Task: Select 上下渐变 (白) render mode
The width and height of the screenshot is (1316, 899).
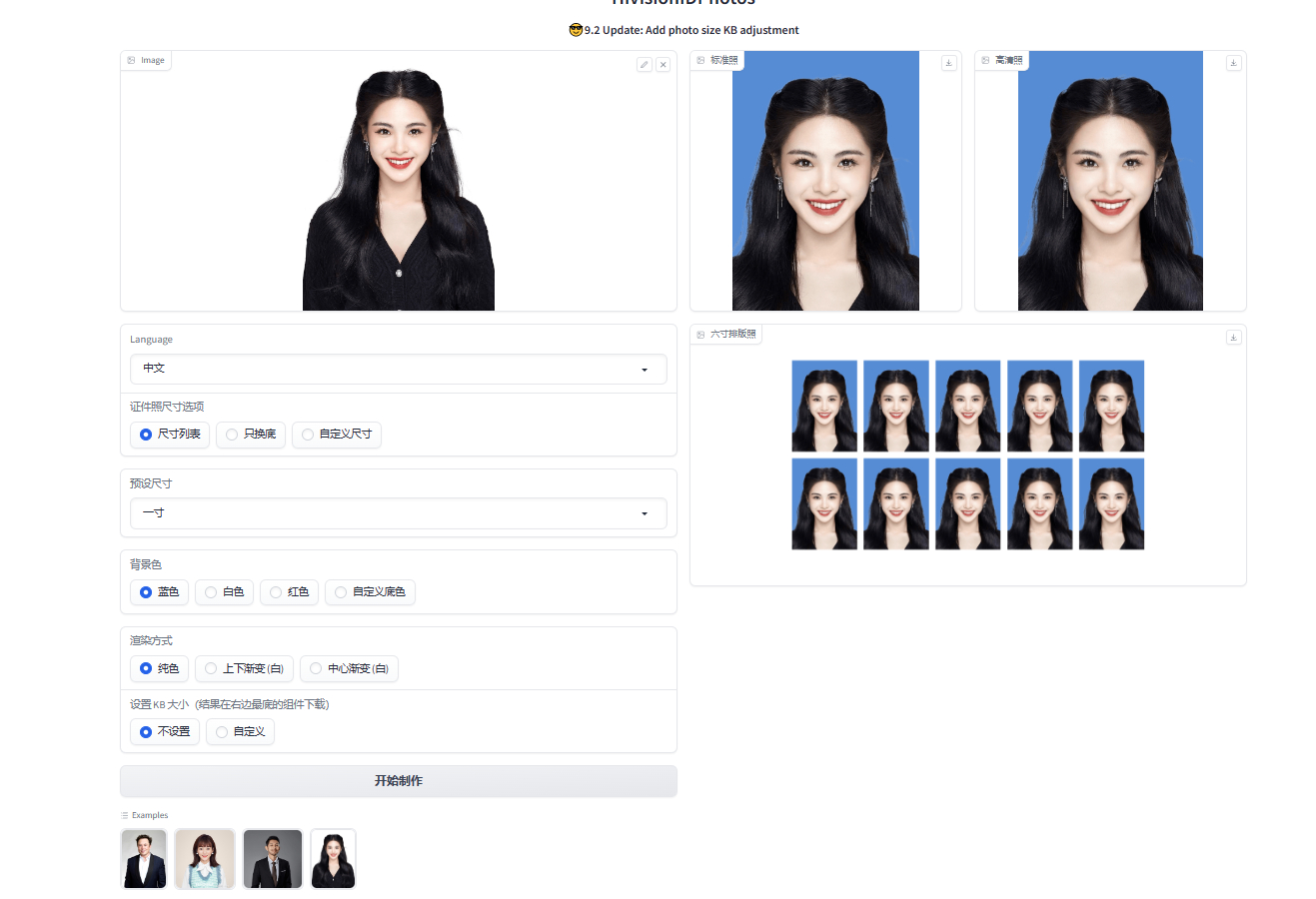Action: tap(211, 668)
